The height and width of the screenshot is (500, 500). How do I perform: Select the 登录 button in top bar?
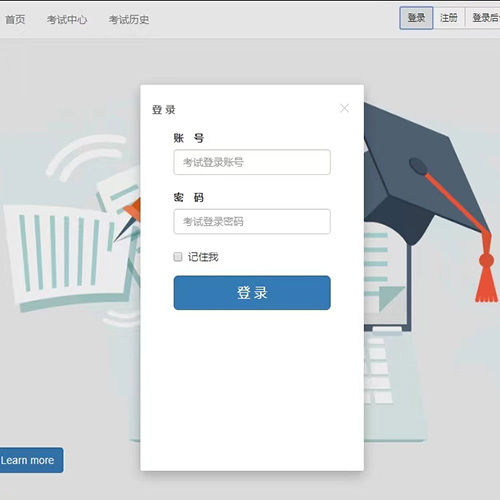click(x=416, y=18)
